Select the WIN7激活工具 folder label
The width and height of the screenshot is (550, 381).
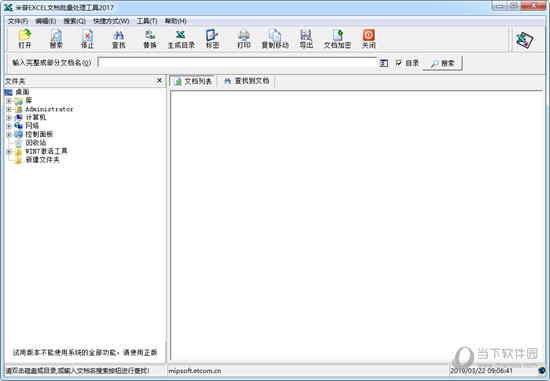[x=46, y=151]
